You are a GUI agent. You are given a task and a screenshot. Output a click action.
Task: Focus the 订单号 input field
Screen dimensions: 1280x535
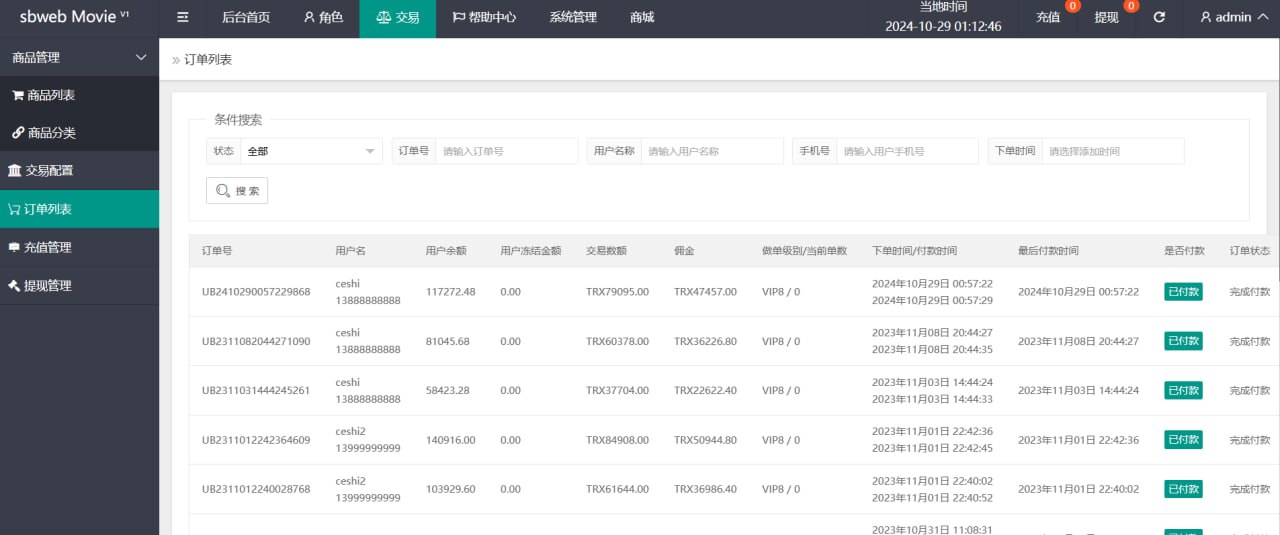(506, 151)
